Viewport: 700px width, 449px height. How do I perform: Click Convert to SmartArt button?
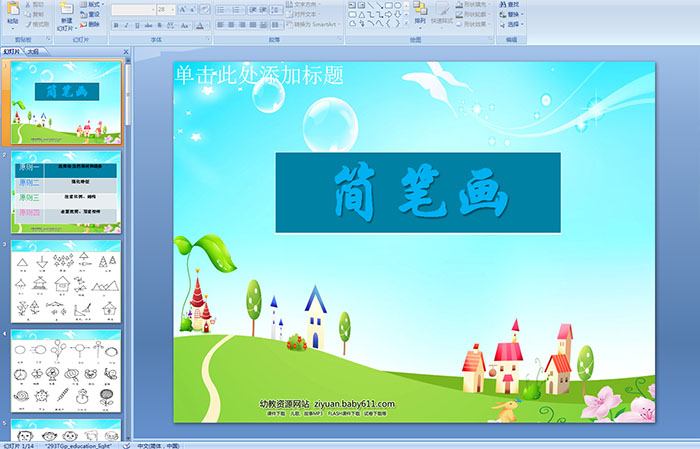click(314, 24)
